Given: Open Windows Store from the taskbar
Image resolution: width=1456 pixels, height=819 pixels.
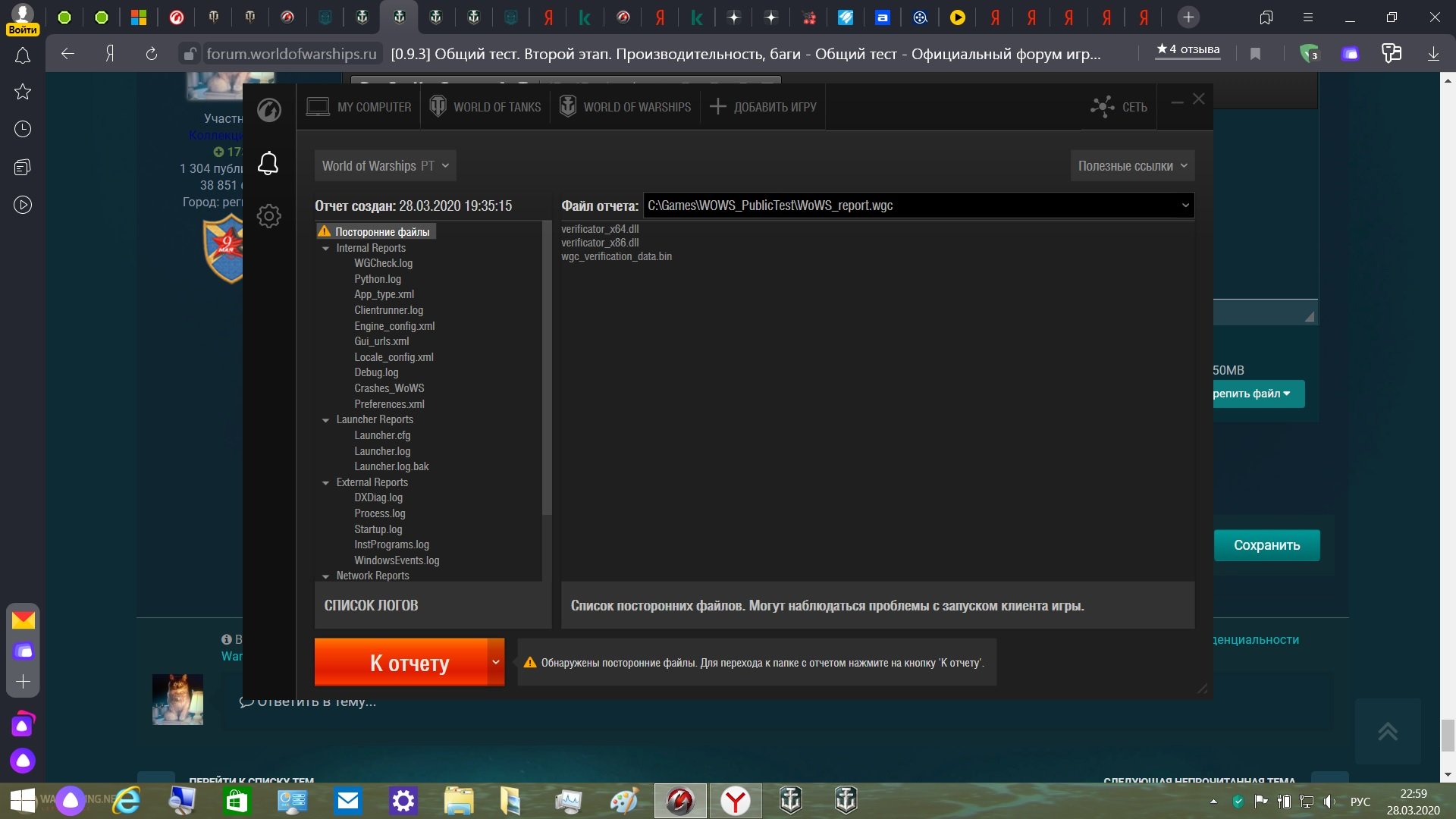Looking at the screenshot, I should (237, 801).
